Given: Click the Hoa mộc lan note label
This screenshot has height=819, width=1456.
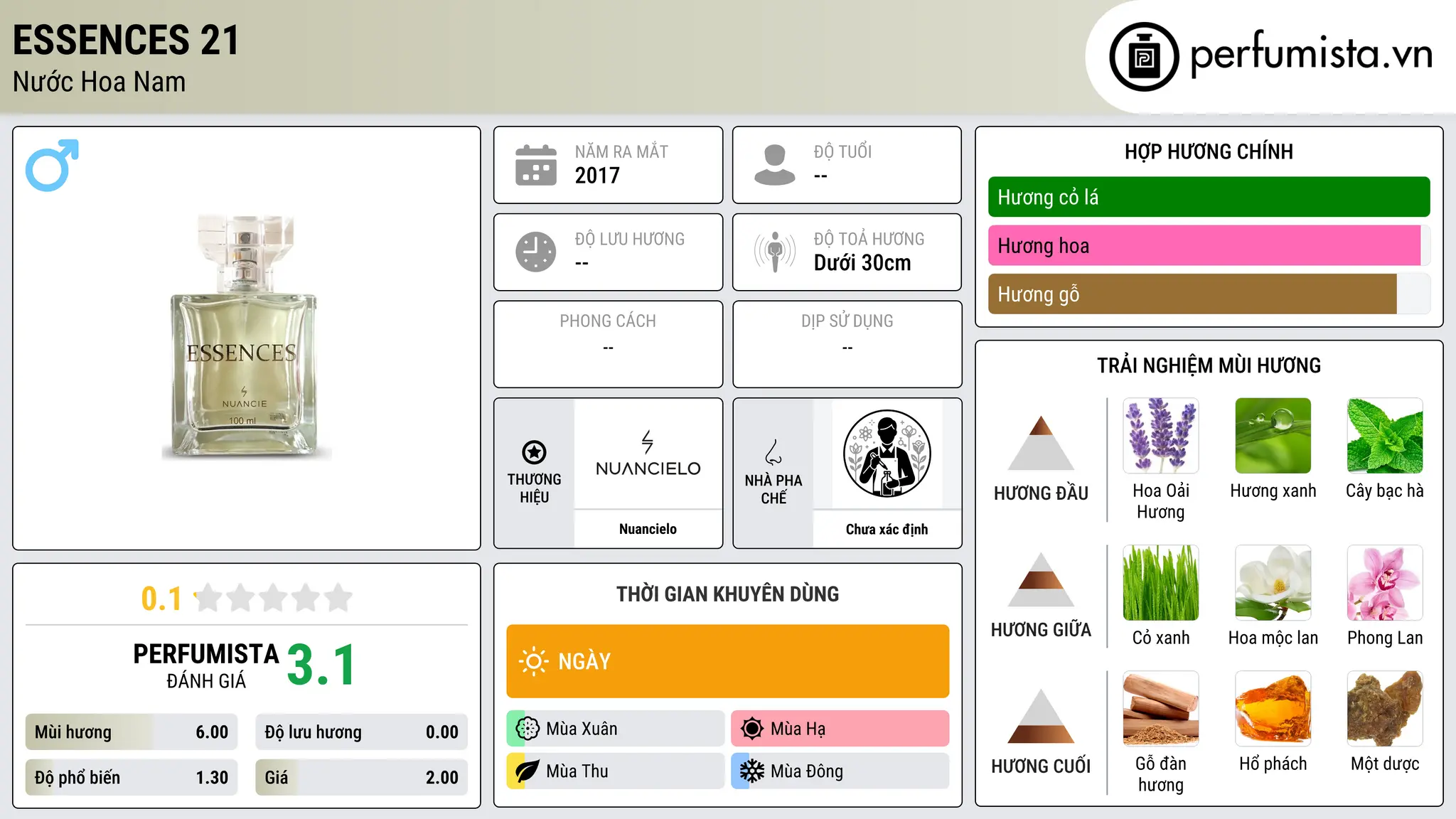Looking at the screenshot, I should [1273, 638].
